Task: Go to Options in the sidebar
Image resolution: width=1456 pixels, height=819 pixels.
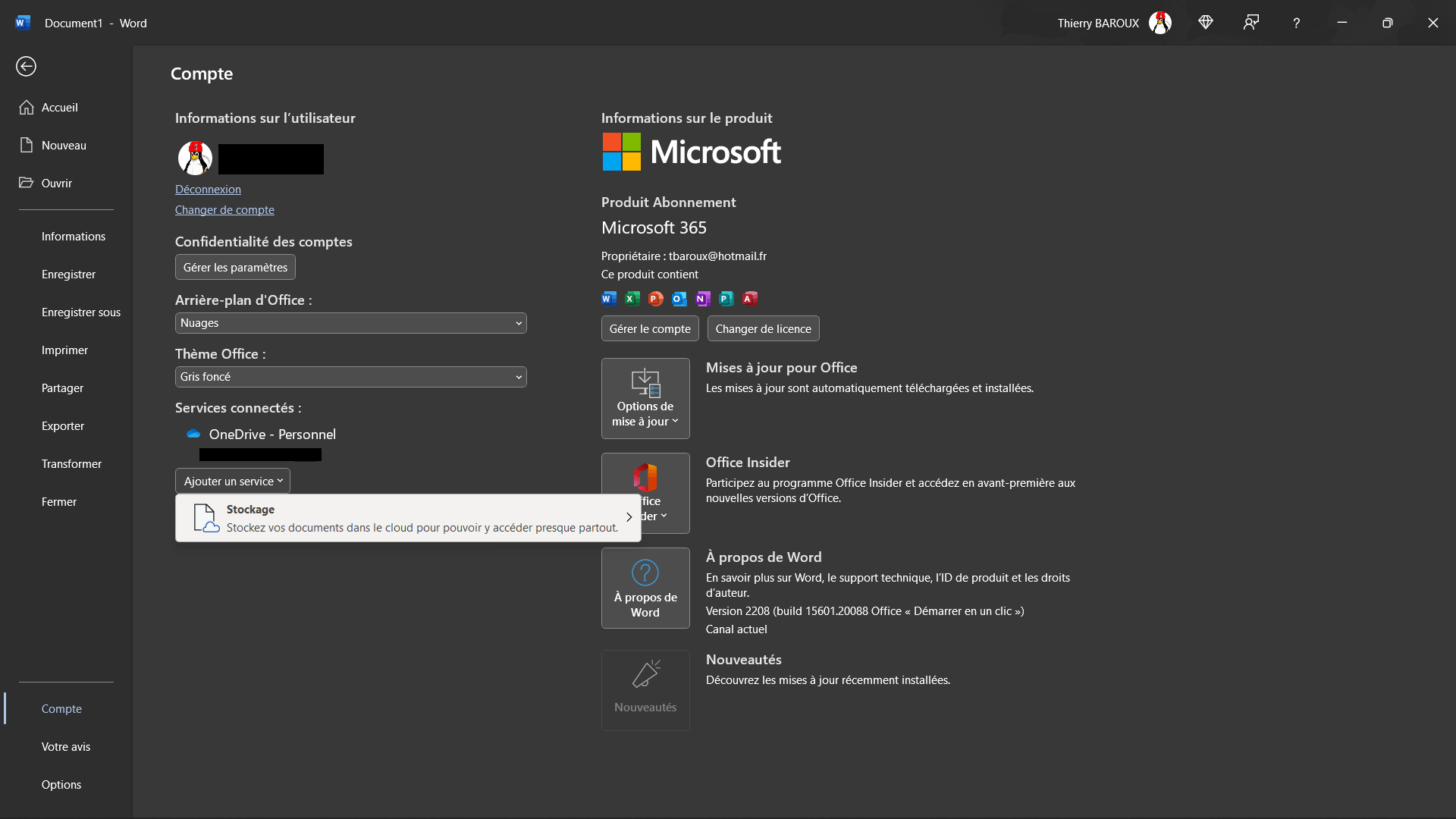Action: (61, 785)
